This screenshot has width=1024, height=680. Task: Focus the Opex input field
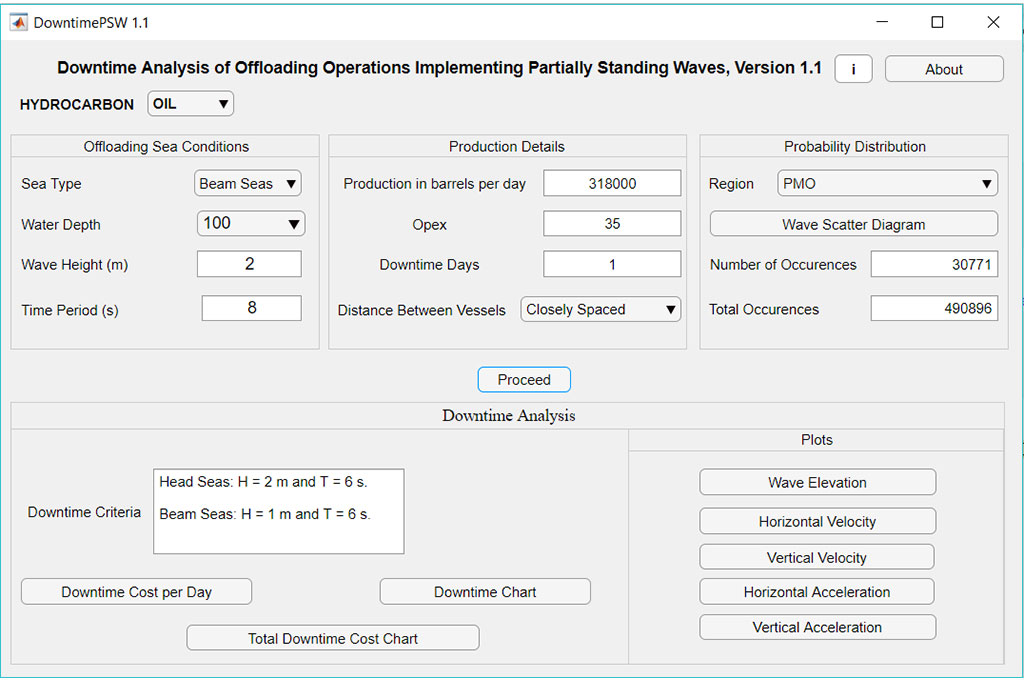[612, 224]
